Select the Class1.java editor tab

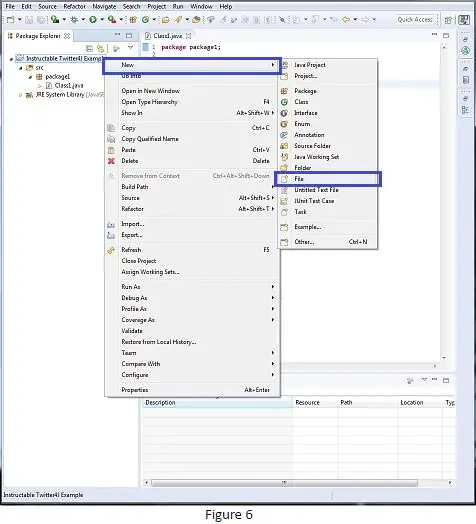click(x=167, y=36)
